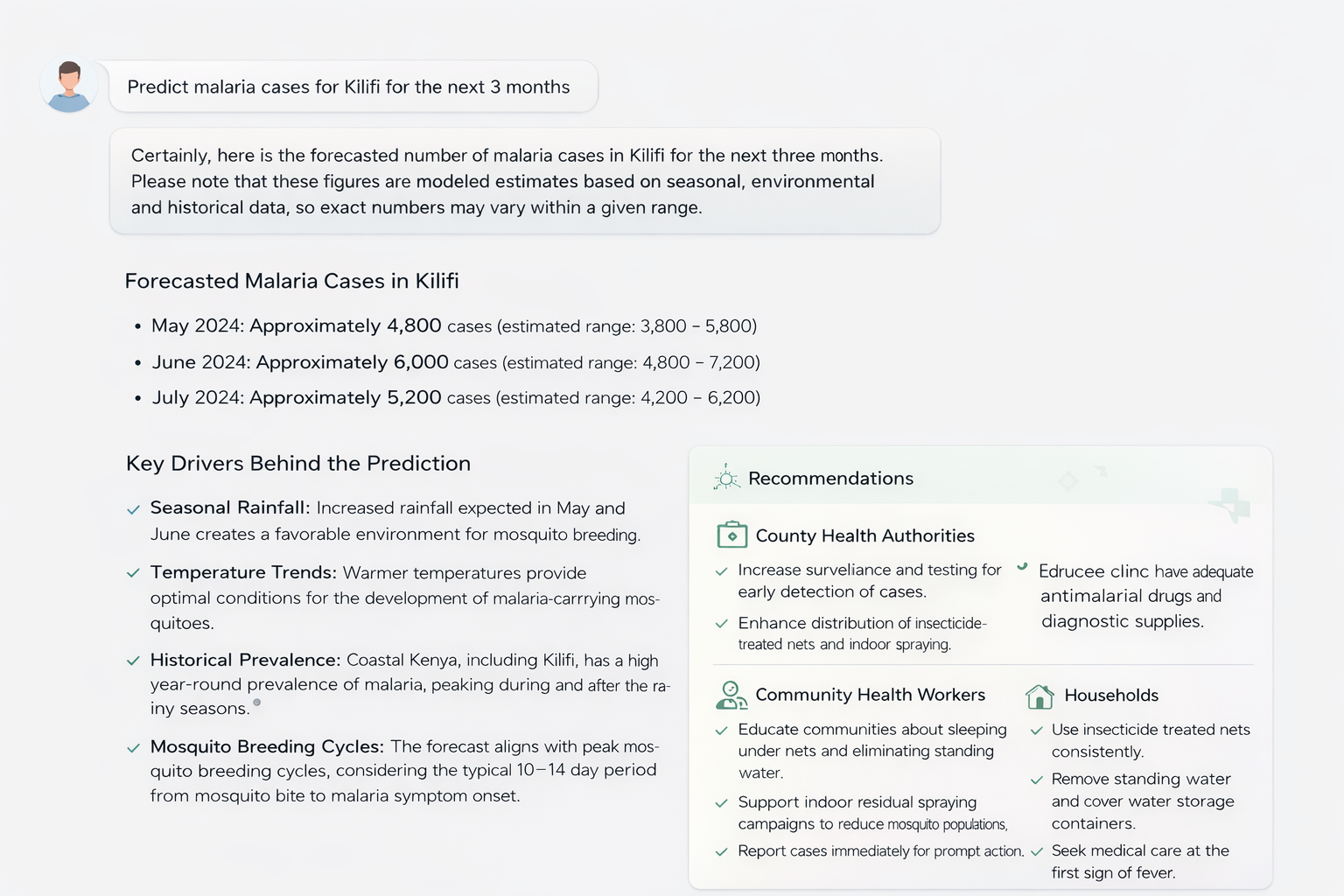Toggle the checkmark for 'Increase surveillance and testing'
Viewport: 1344px width, 896px height.
[x=721, y=570]
